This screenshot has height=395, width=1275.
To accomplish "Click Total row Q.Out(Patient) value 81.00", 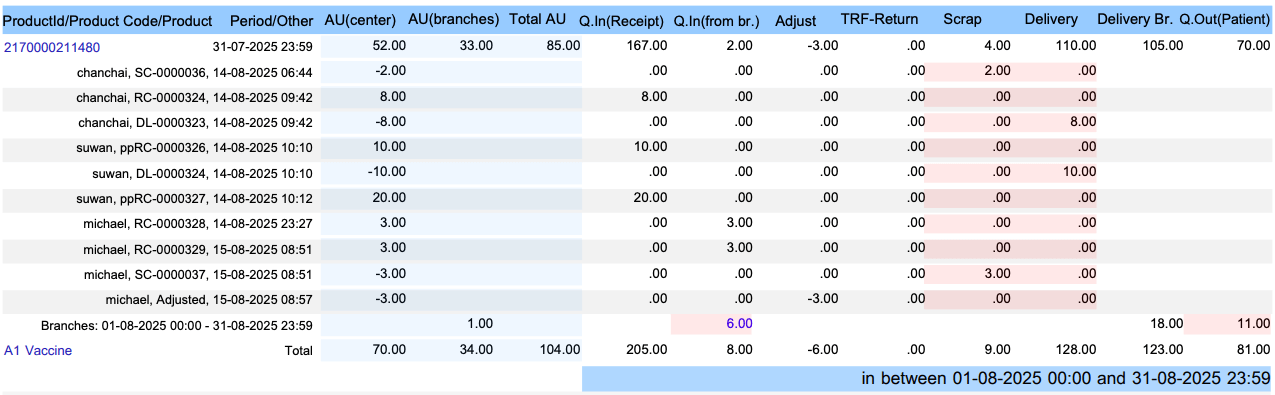I will pos(1253,350).
